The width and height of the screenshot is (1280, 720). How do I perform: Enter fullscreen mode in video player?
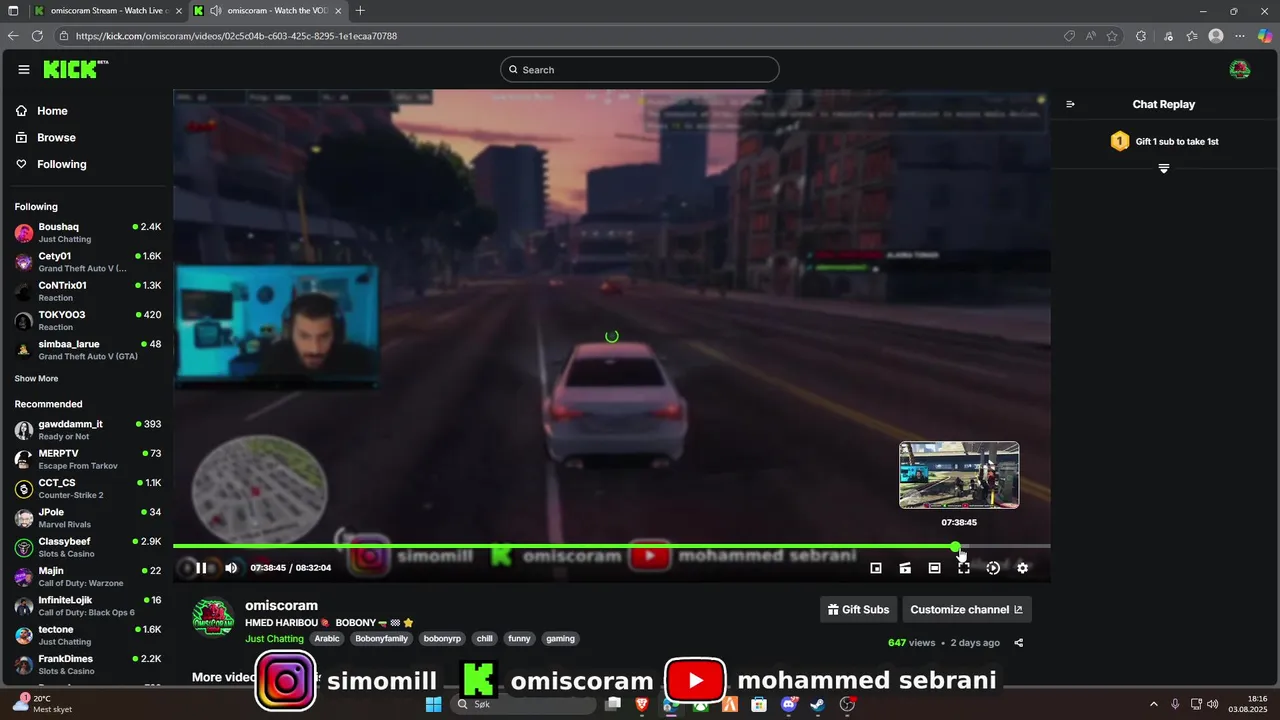click(x=964, y=568)
